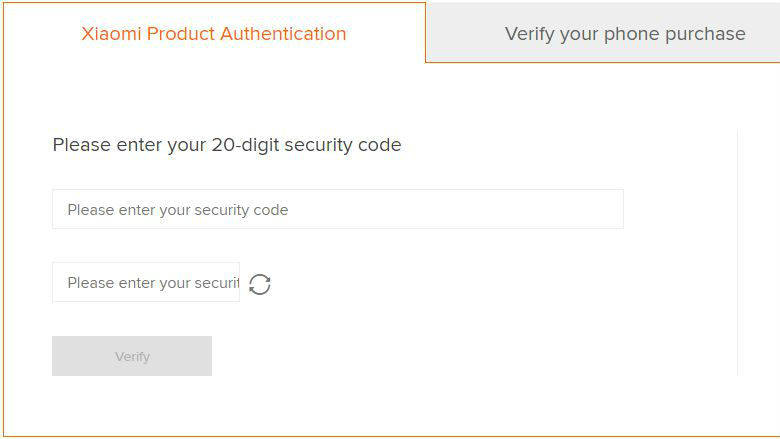Viewport: 780px width, 439px height.
Task: Focus the 20-digit security code field
Action: point(337,210)
